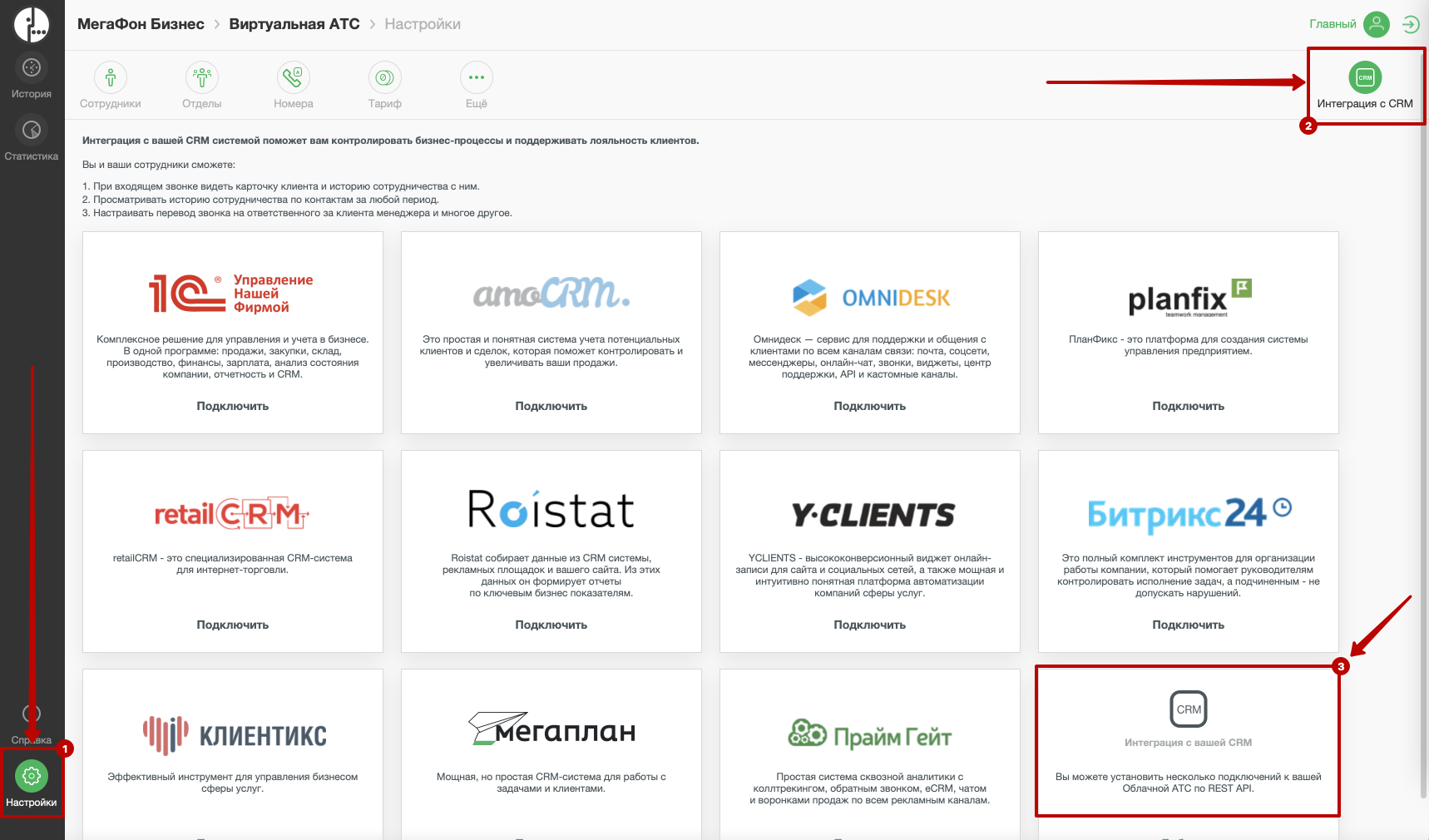Click the logout arrow icon
Image resolution: width=1429 pixels, height=840 pixels.
click(1411, 24)
